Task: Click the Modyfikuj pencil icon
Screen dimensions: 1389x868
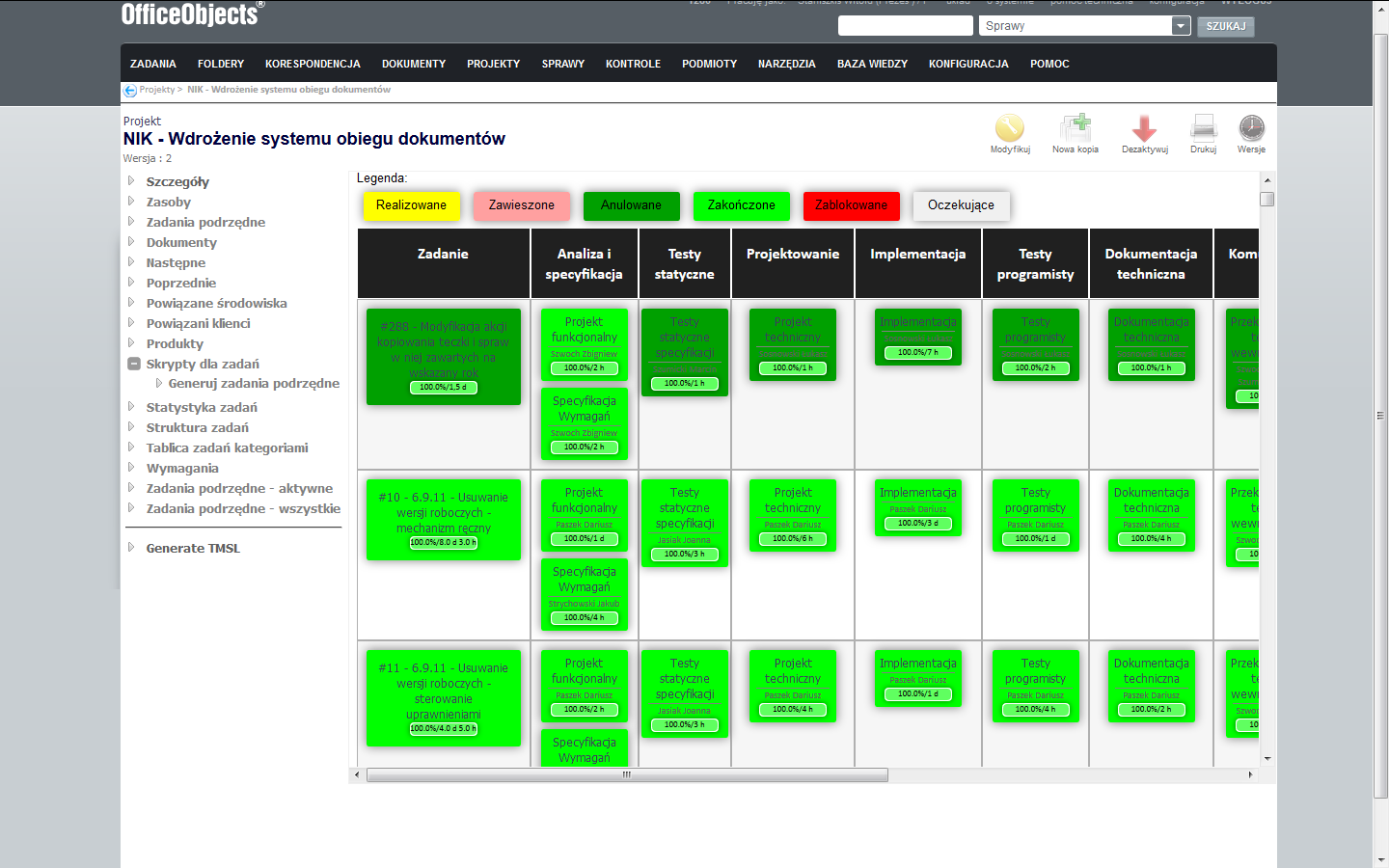Action: tap(1009, 128)
